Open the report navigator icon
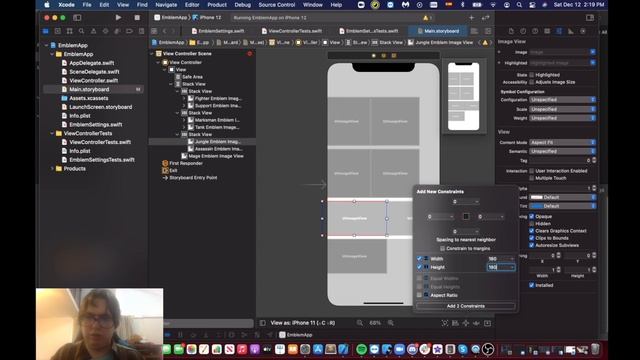 (x=141, y=31)
